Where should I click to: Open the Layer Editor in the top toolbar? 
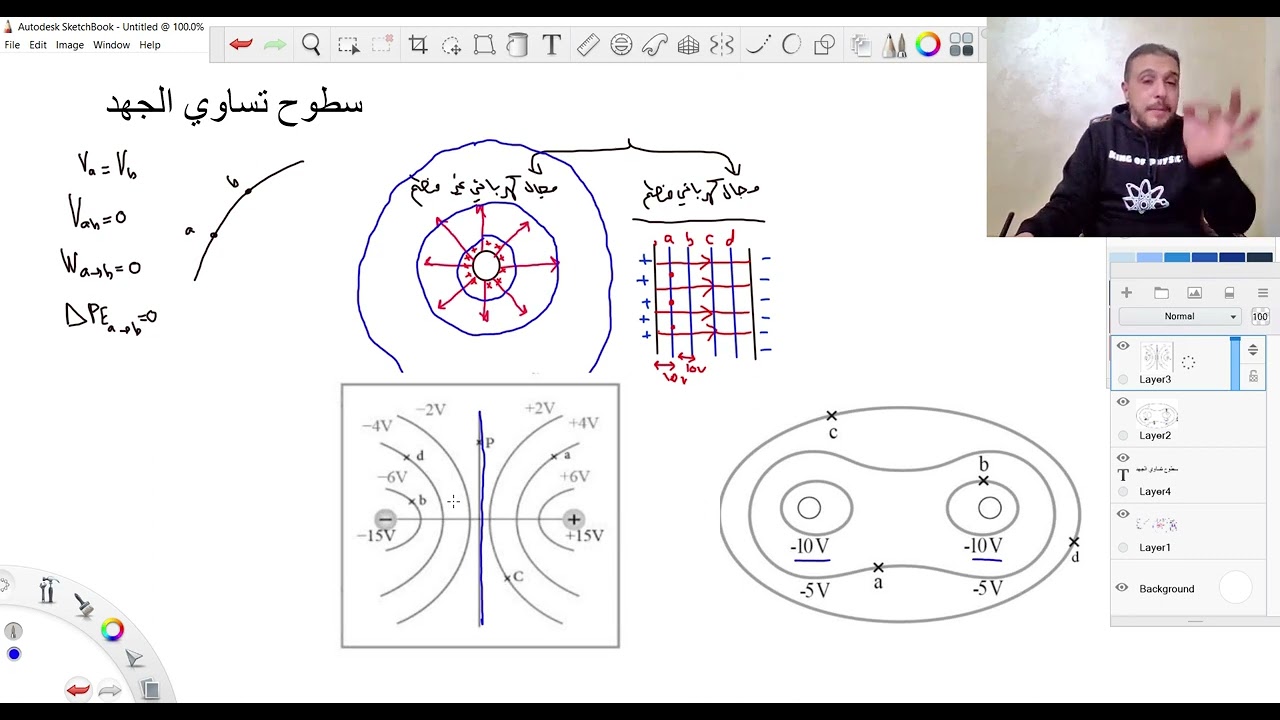click(x=861, y=45)
